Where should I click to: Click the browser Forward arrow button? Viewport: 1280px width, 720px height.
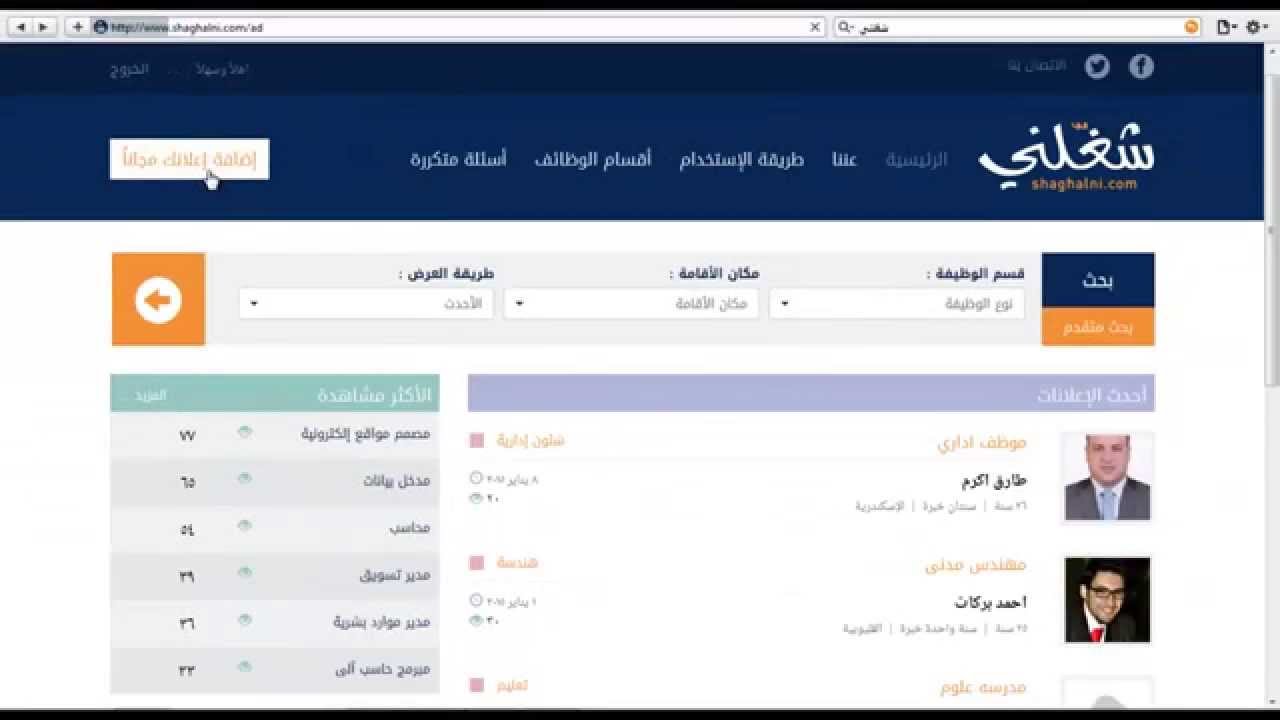(x=43, y=27)
